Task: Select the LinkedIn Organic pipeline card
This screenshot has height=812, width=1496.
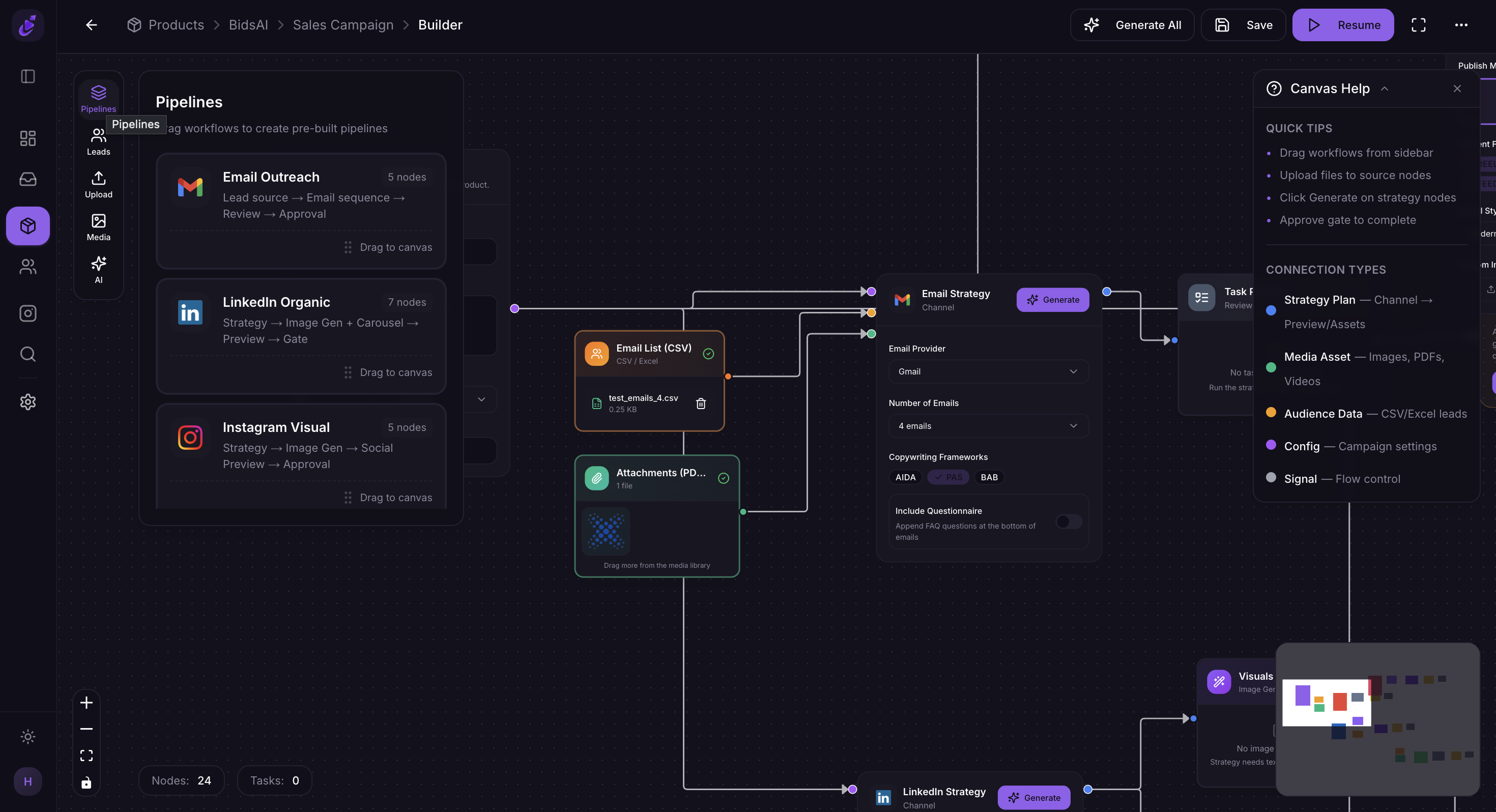Action: [x=301, y=336]
